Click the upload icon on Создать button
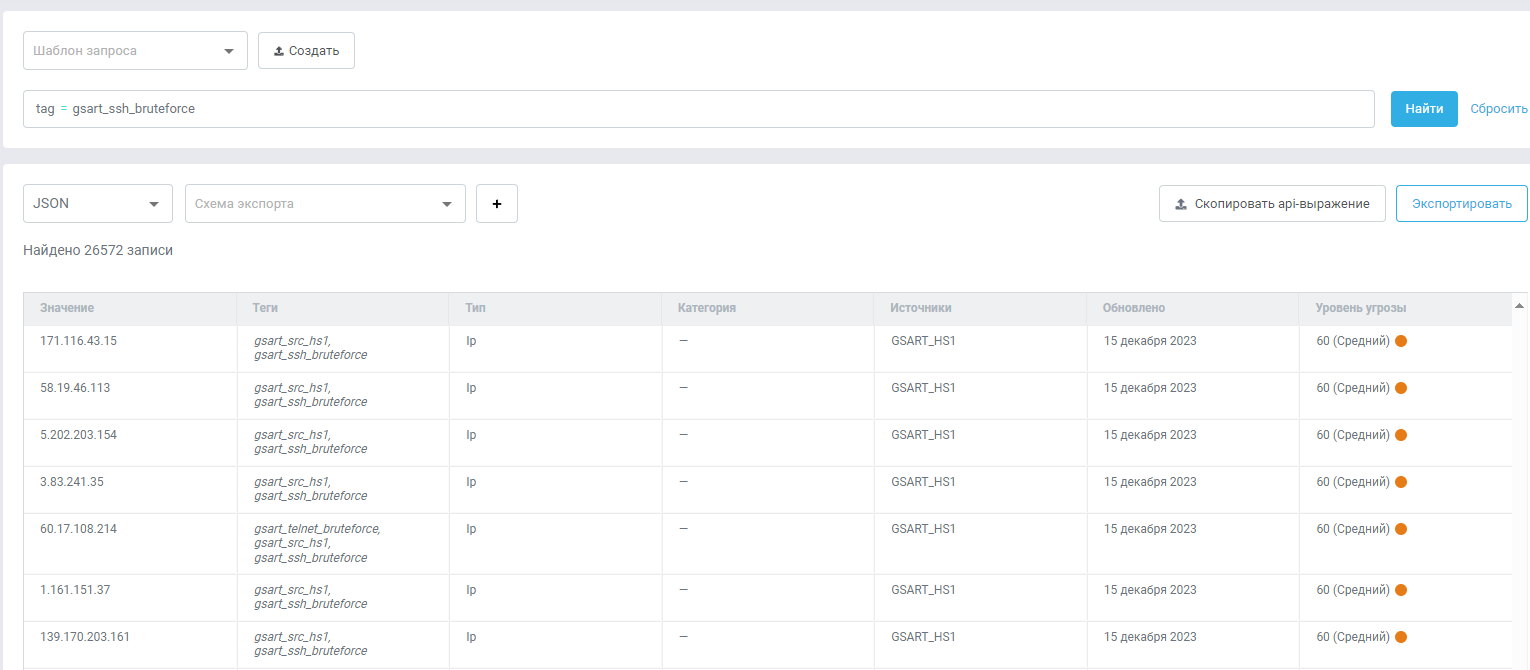This screenshot has width=1530, height=670. pyautogui.click(x=279, y=51)
